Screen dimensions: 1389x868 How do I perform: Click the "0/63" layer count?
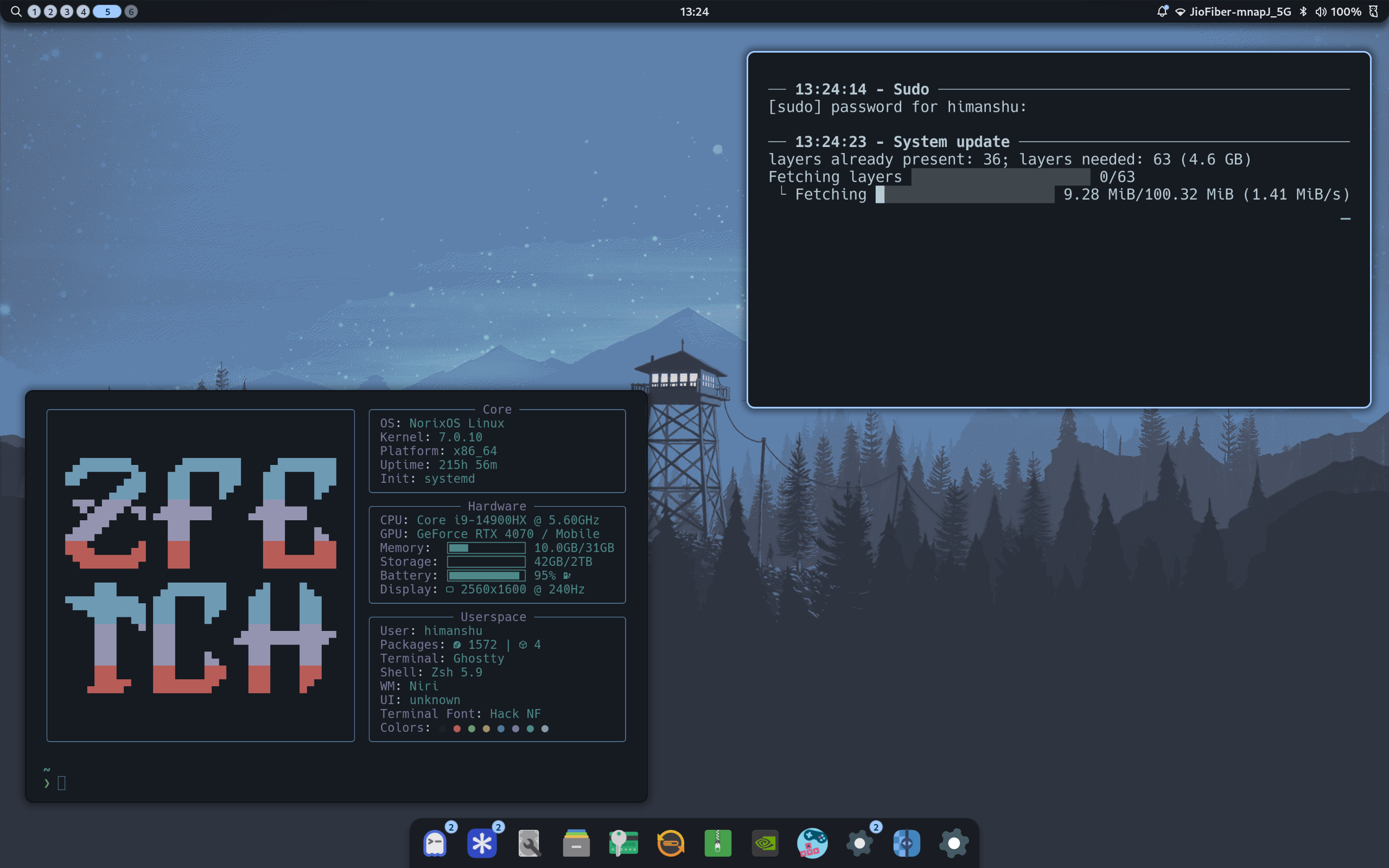click(x=1117, y=177)
